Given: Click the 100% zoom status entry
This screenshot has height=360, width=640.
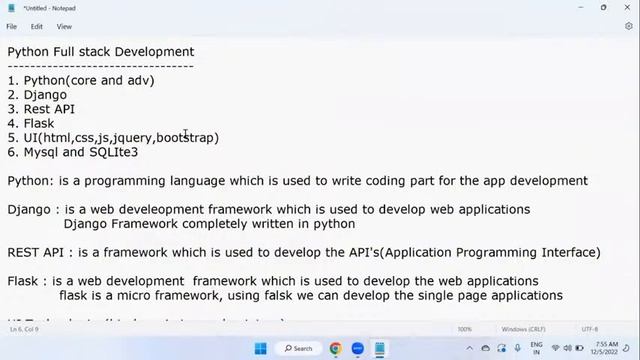Looking at the screenshot, I should click(x=464, y=329).
